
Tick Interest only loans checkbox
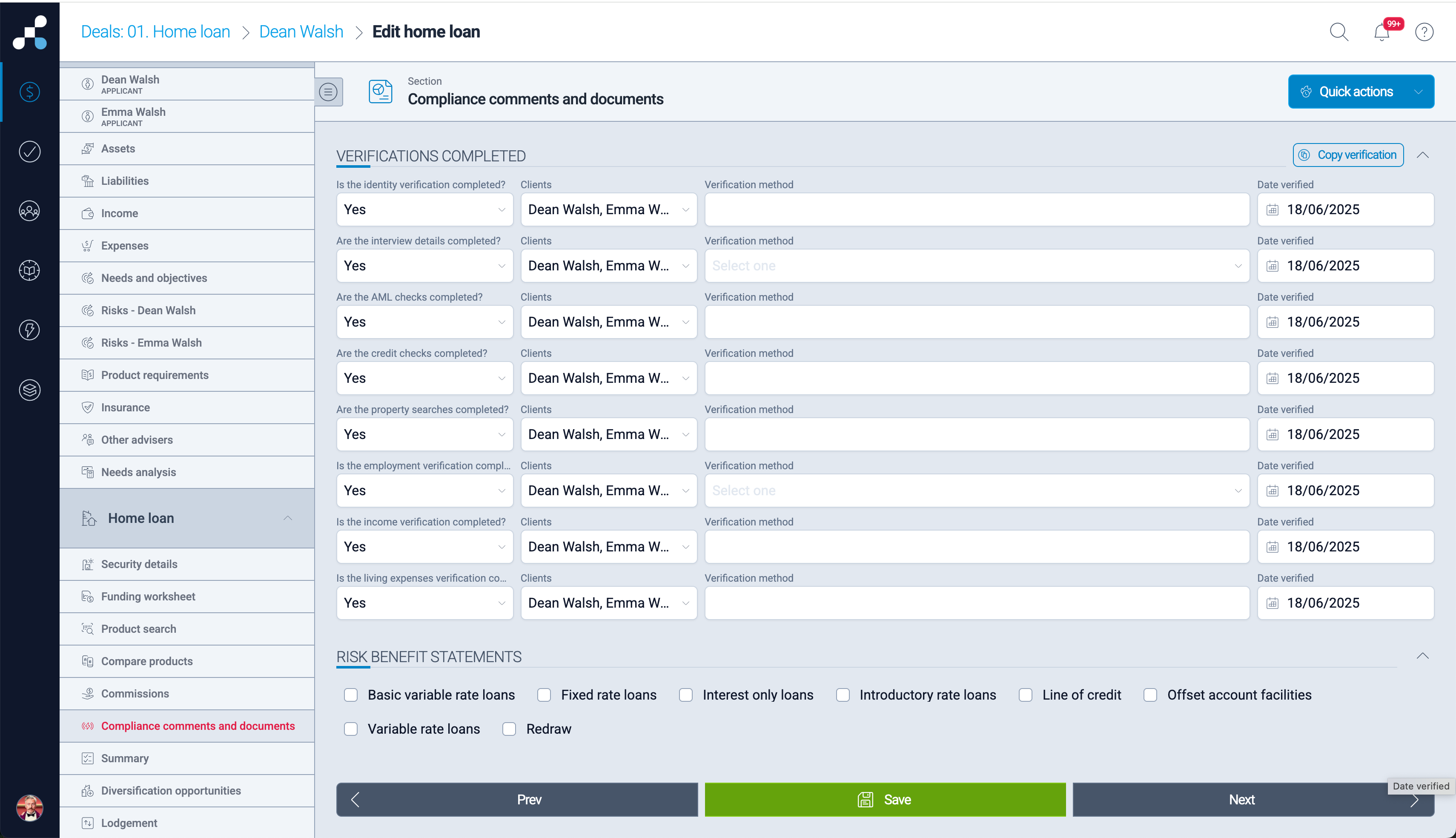(x=686, y=695)
